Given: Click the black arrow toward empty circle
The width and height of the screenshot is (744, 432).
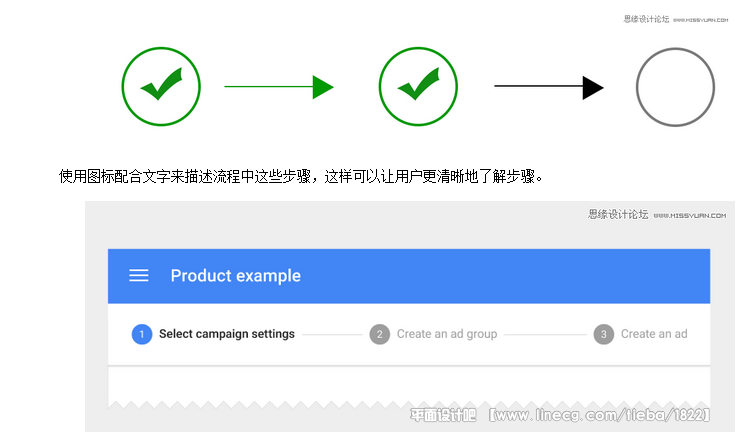Looking at the screenshot, I should [549, 87].
